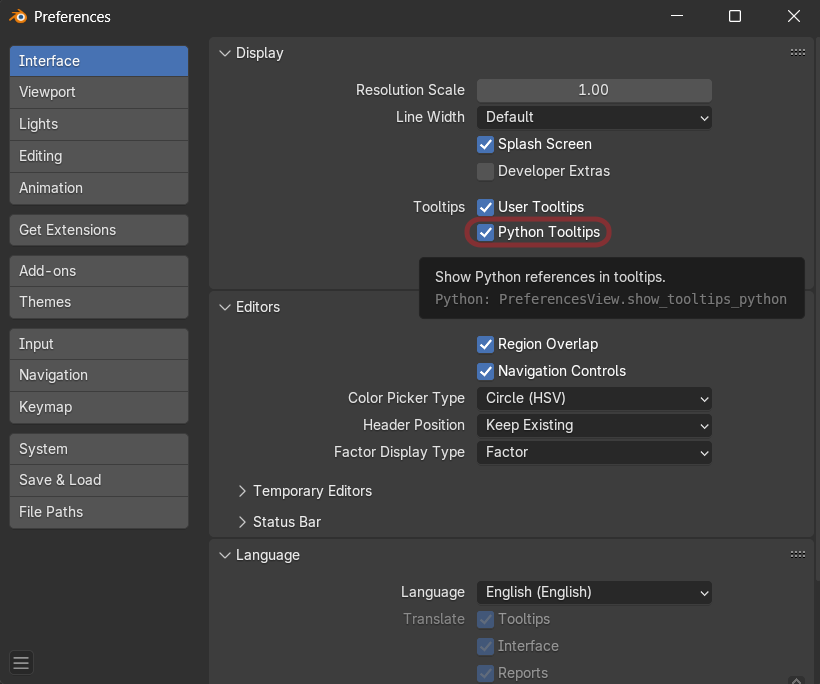The image size is (820, 684).
Task: Enable the Developer Extras checkbox
Action: tap(485, 172)
